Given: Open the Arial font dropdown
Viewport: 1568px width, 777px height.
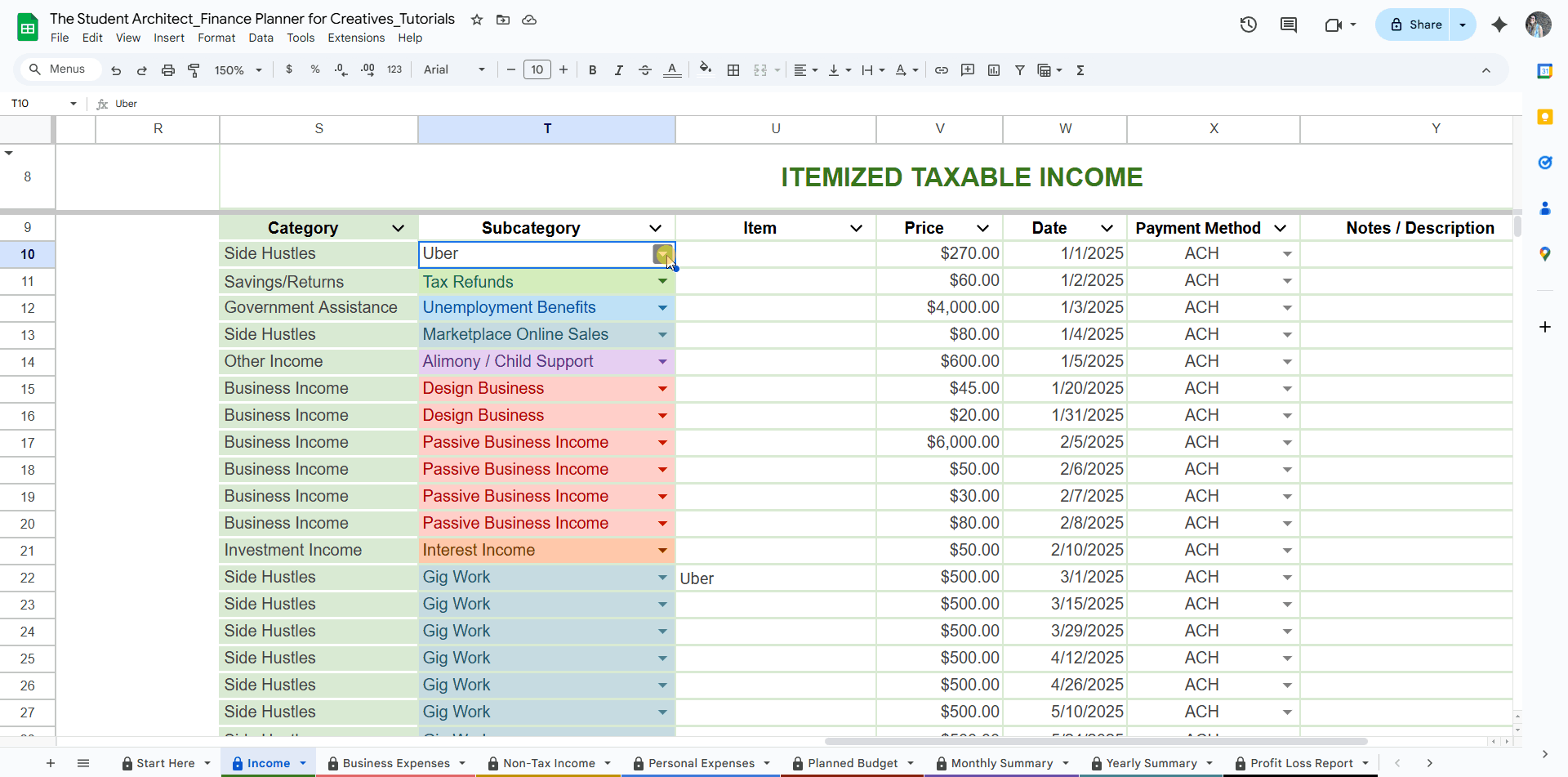Looking at the screenshot, I should tap(454, 70).
